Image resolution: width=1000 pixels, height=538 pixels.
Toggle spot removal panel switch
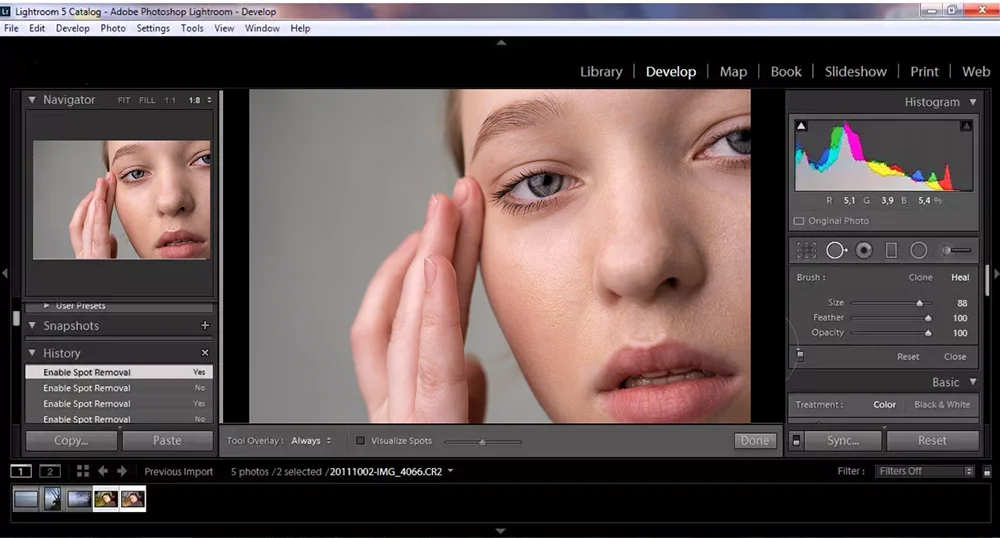coord(800,356)
